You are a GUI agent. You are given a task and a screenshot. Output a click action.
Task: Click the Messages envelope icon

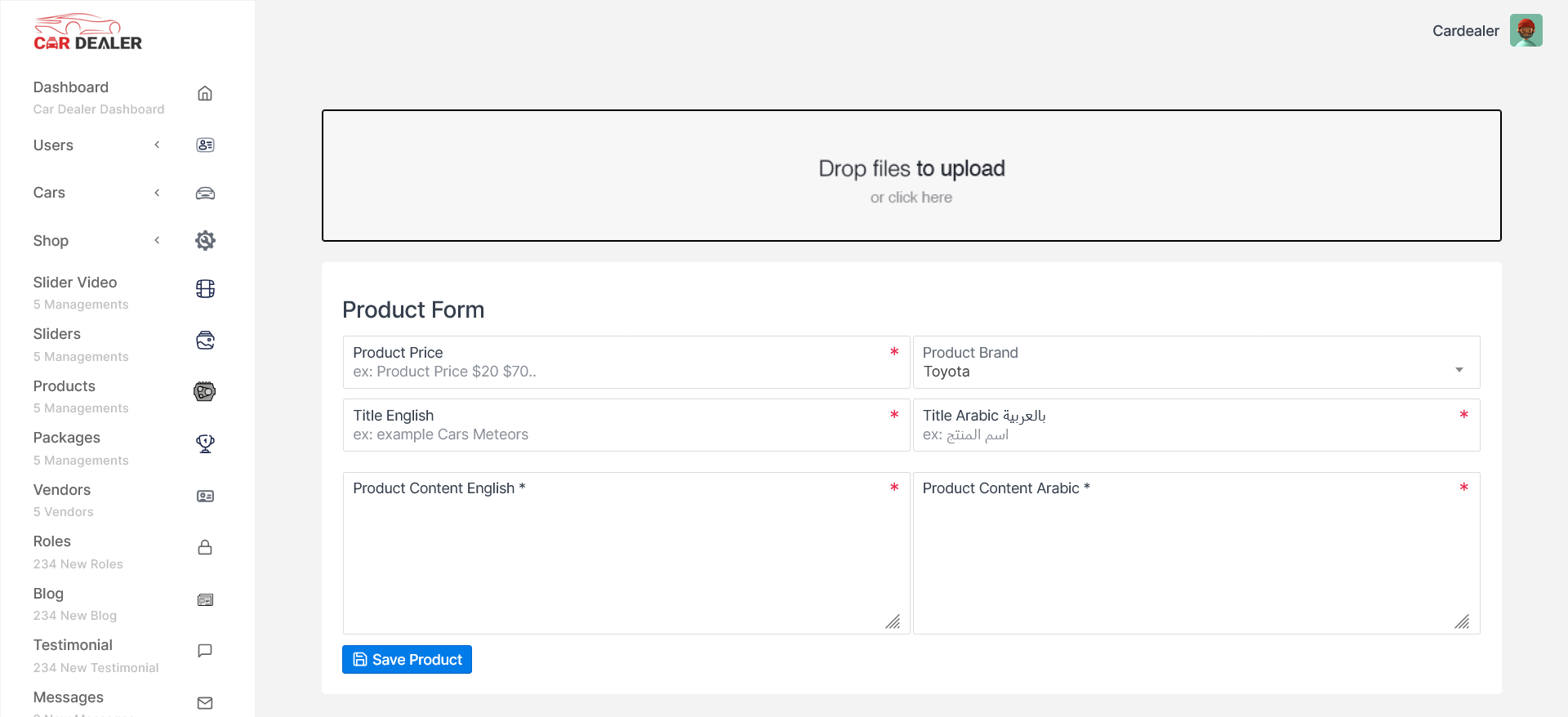205,703
